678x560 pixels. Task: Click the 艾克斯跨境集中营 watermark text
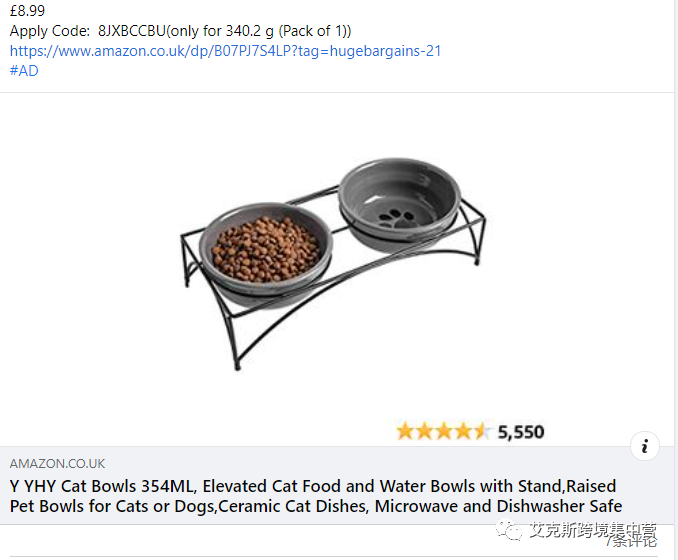point(593,532)
